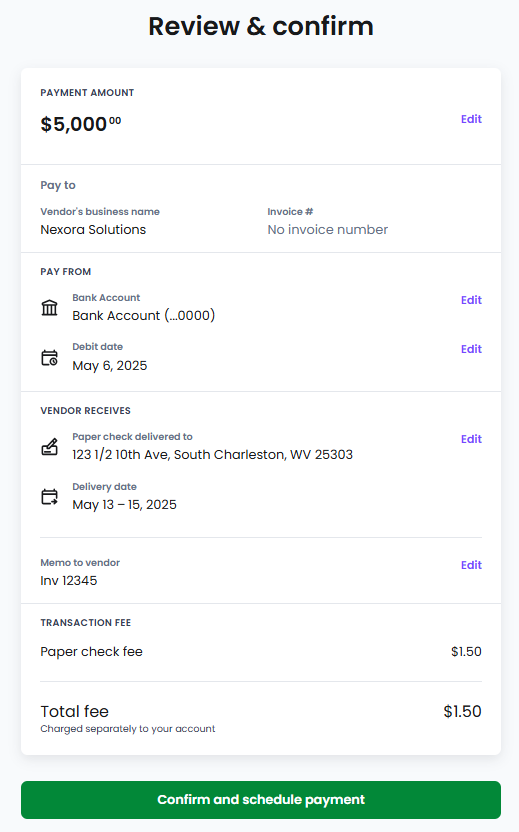Click the $5,000 payment amount

81,124
